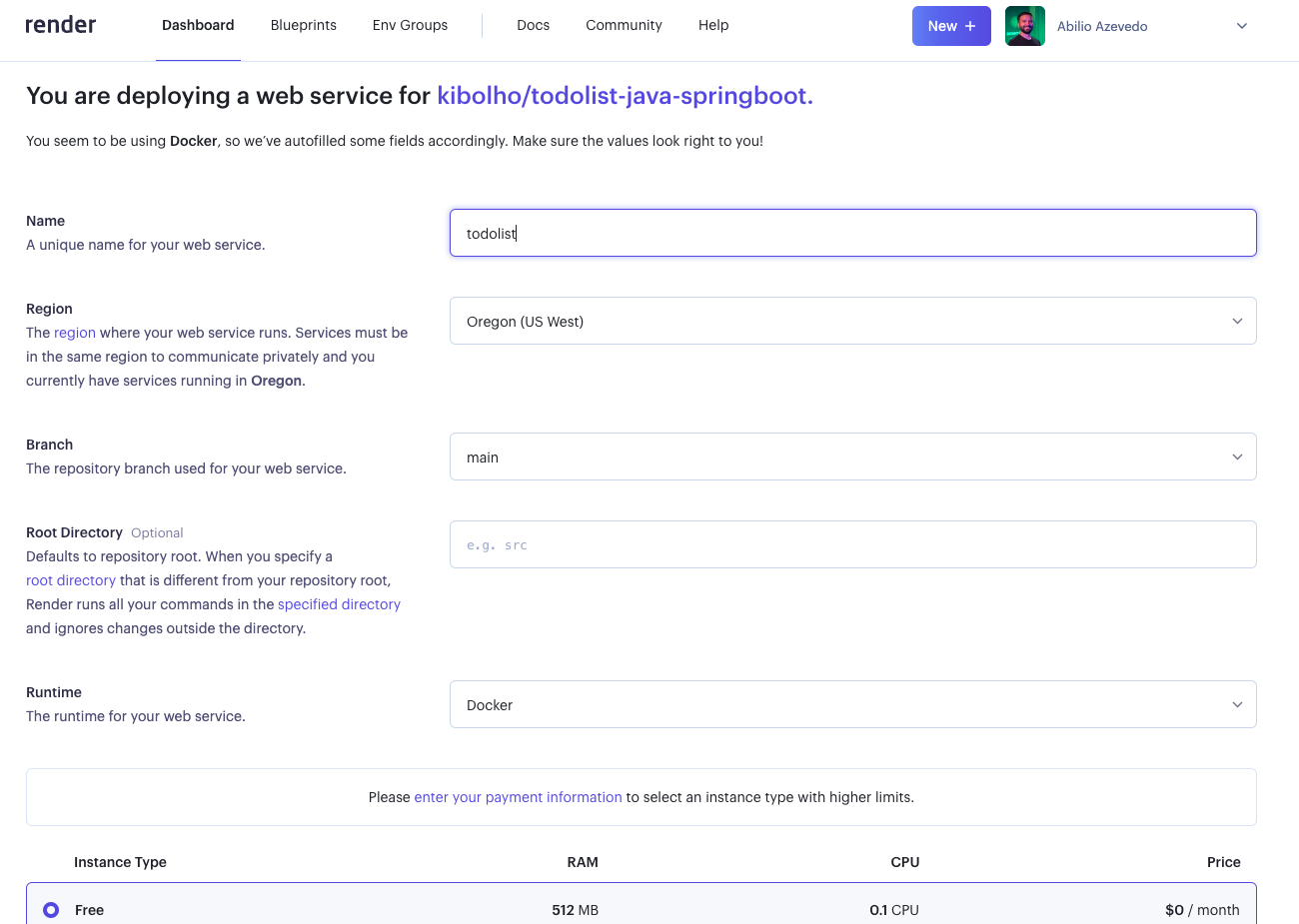The width and height of the screenshot is (1299, 924).
Task: Click the Price column header
Action: pos(1223,862)
